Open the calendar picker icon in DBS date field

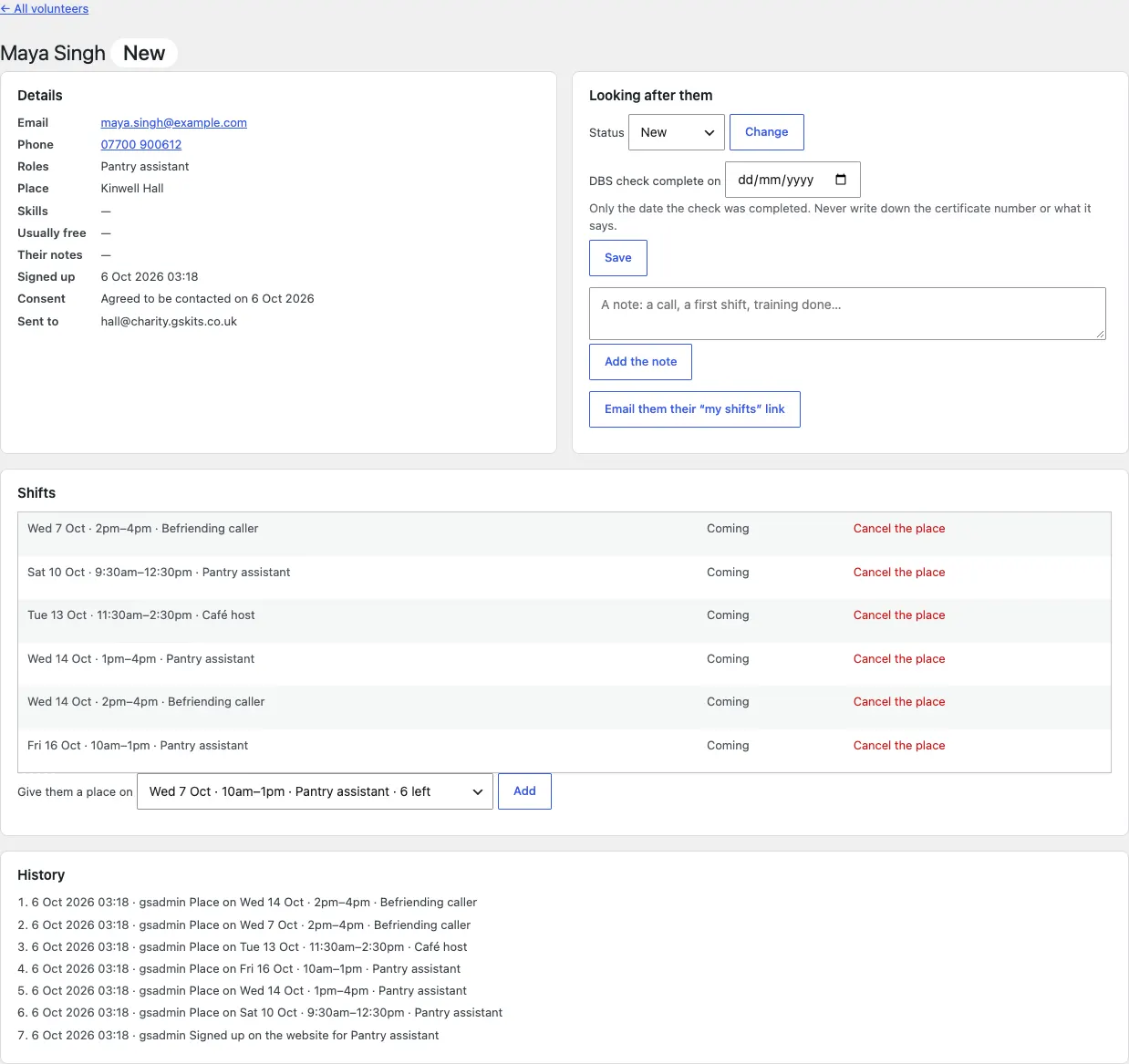[841, 180]
